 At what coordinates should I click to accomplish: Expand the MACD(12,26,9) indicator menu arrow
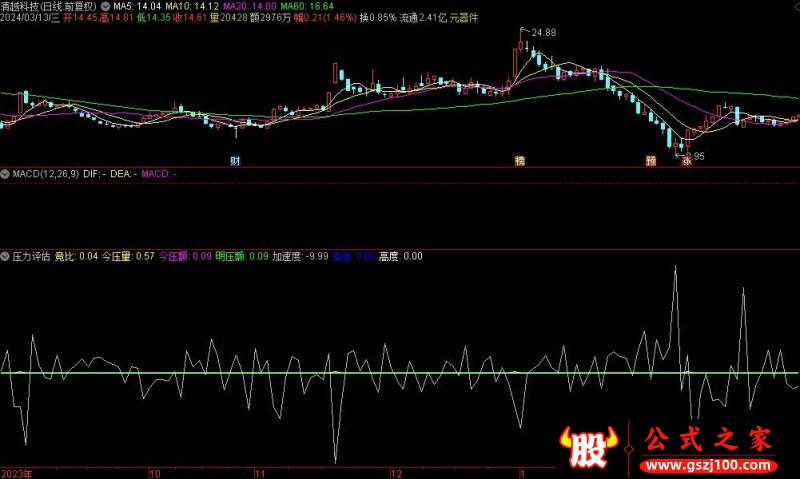[6, 174]
